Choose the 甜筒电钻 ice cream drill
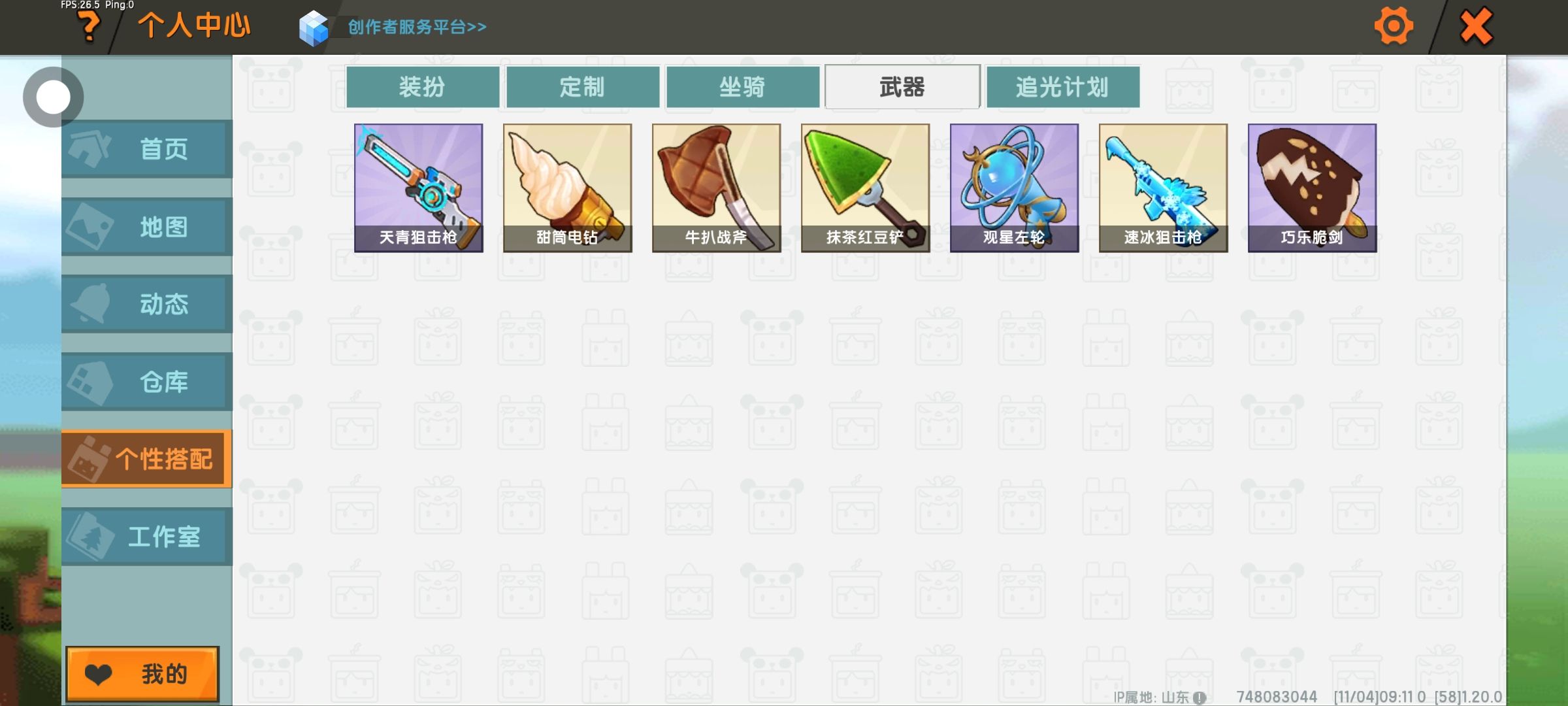Image resolution: width=1568 pixels, height=706 pixels. click(x=568, y=188)
